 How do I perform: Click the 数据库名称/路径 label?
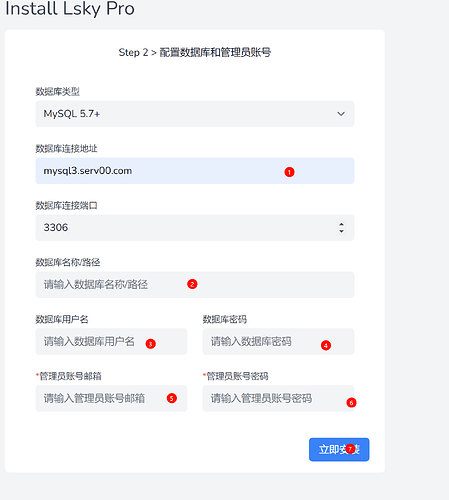coord(68,263)
